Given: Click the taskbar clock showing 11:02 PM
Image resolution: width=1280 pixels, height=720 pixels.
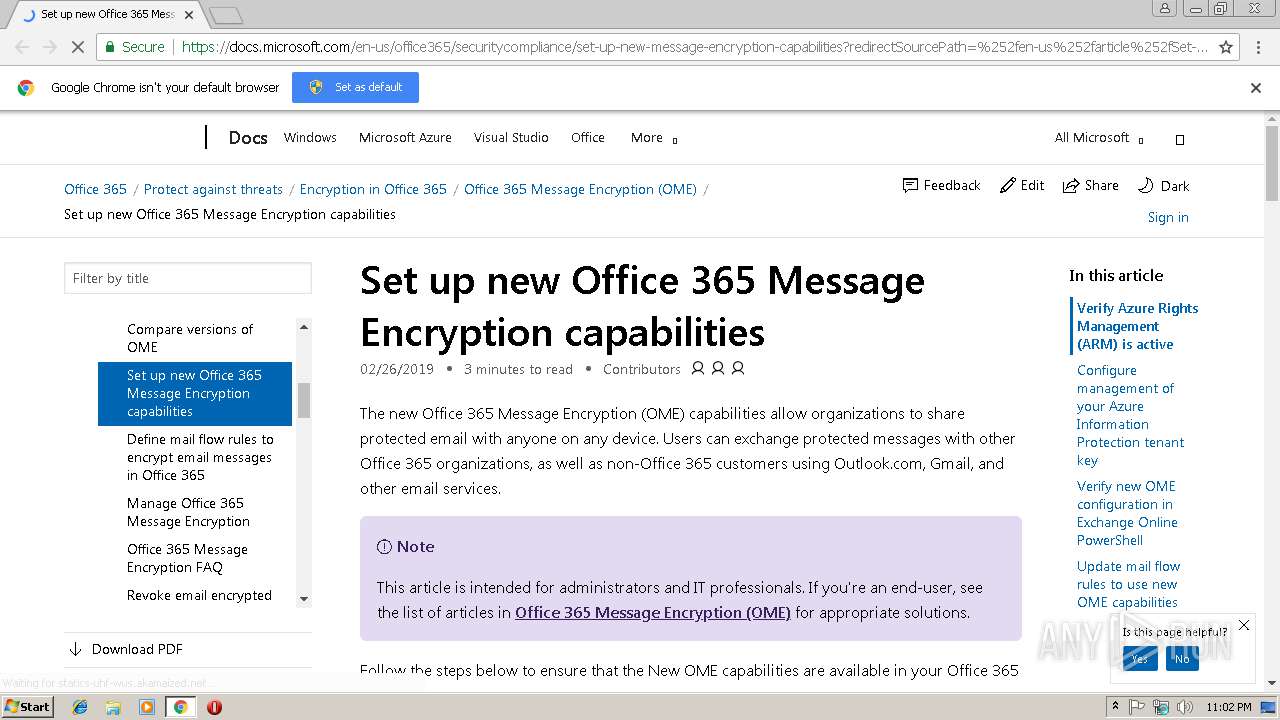Looking at the screenshot, I should click(x=1230, y=707).
